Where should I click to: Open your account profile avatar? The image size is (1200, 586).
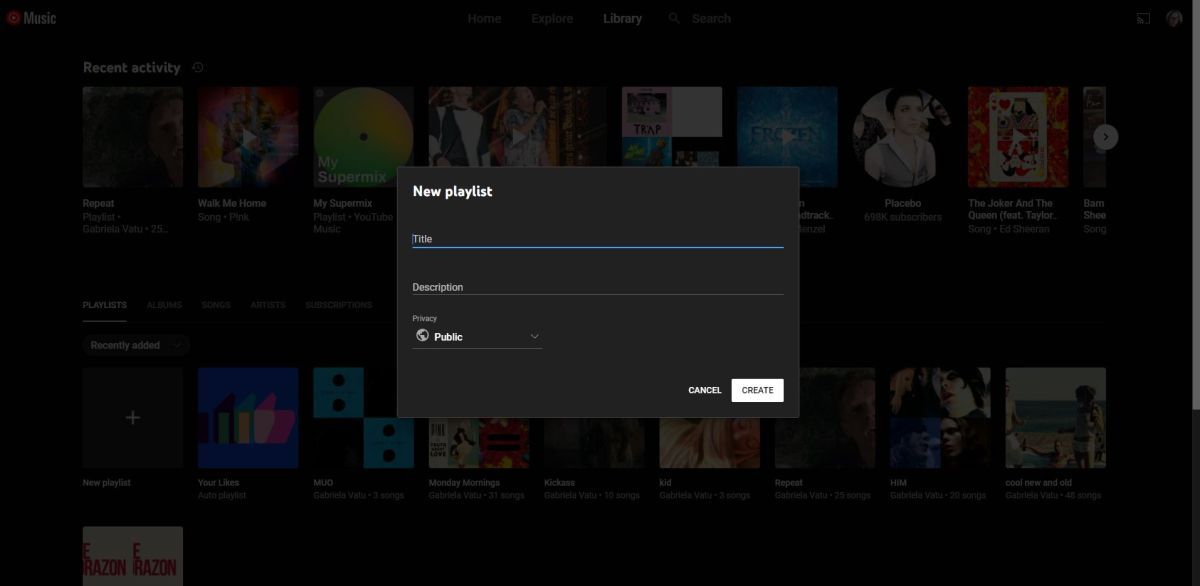coord(1177,17)
